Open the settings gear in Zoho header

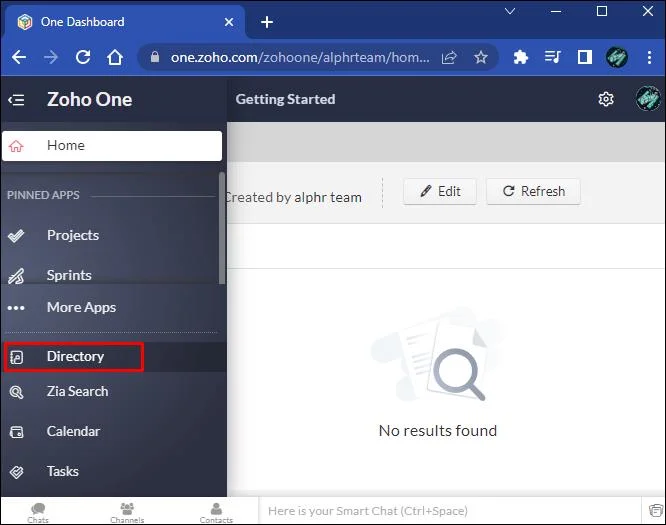pyautogui.click(x=606, y=99)
